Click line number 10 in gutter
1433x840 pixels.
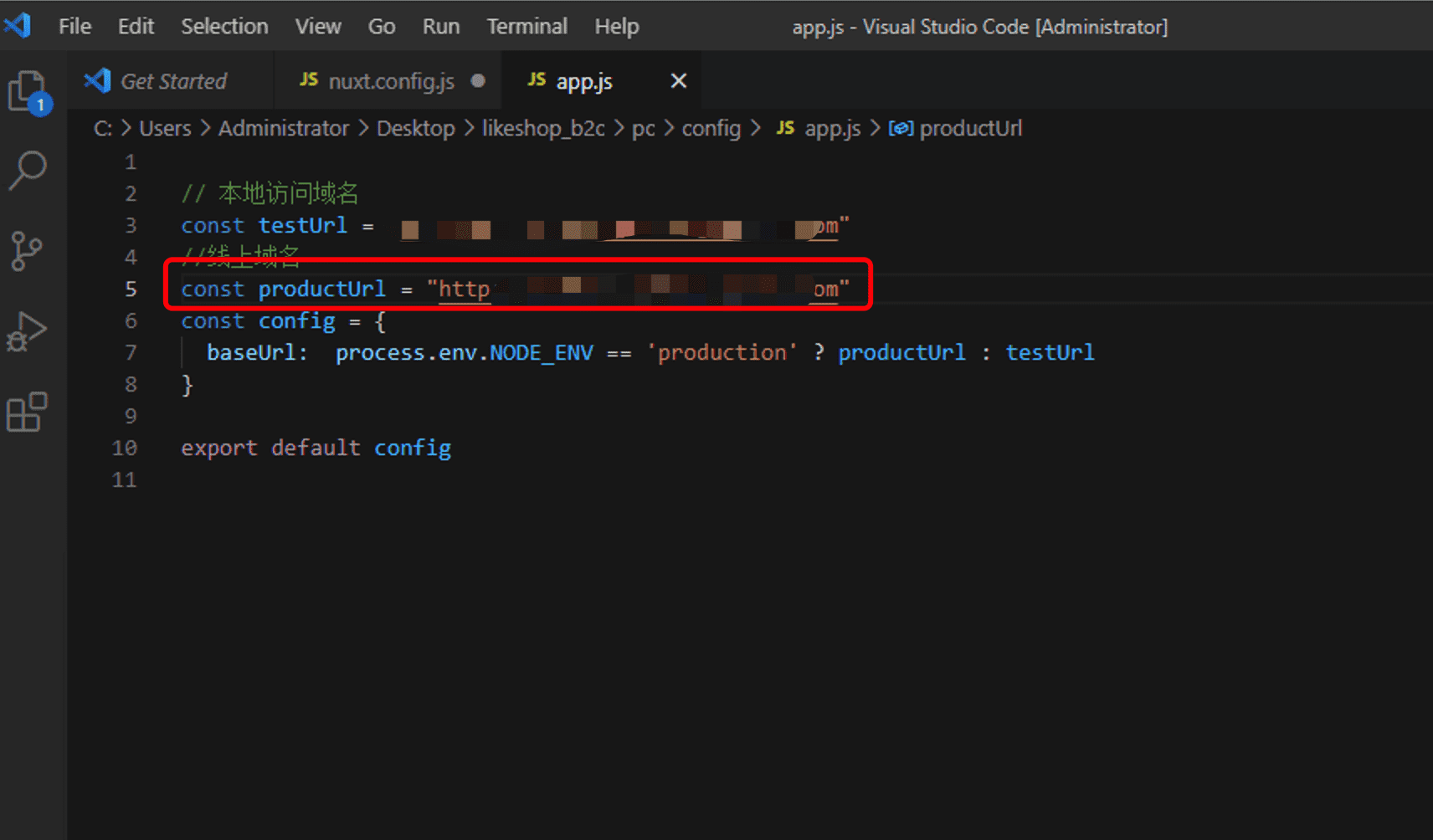[124, 448]
